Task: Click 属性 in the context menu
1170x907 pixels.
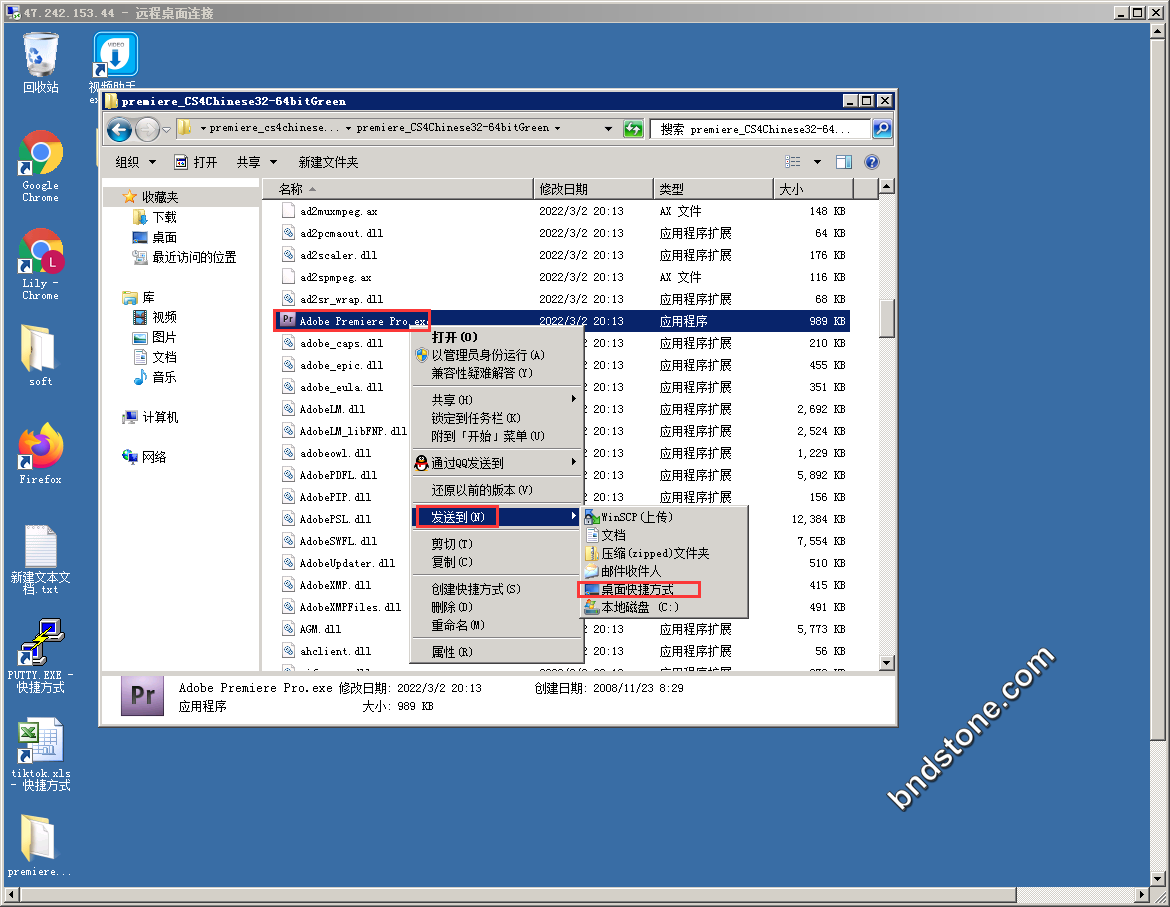Action: click(452, 652)
